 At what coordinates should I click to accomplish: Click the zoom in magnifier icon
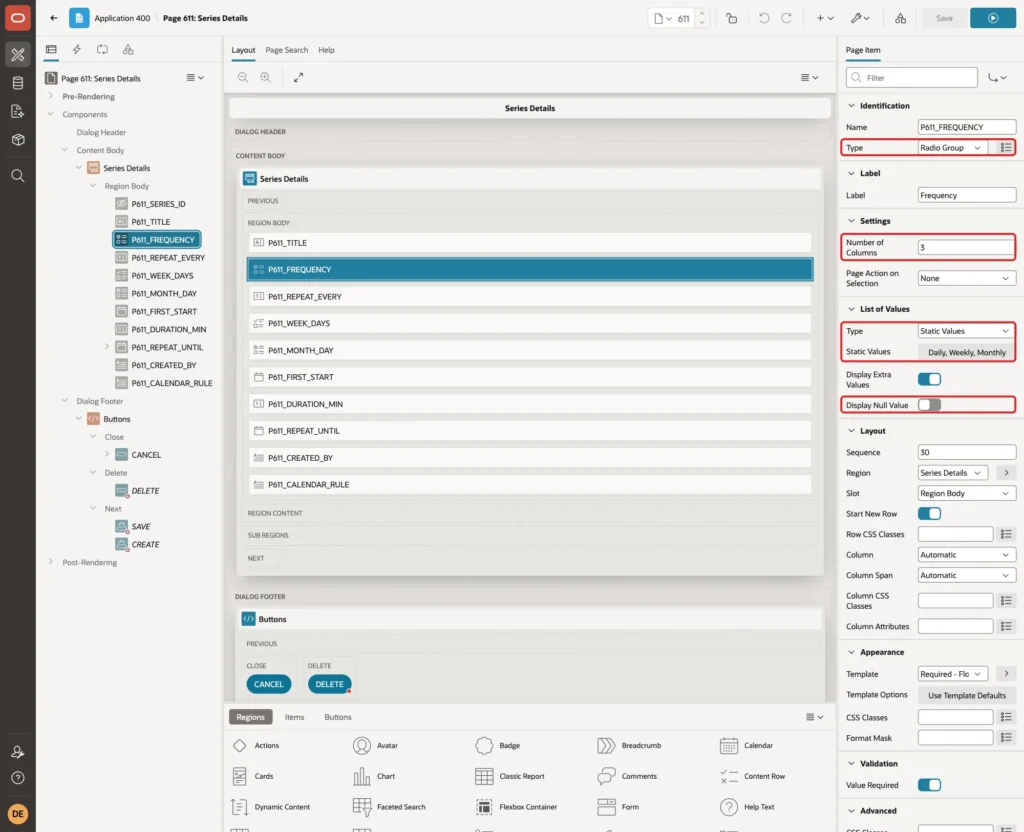point(266,78)
